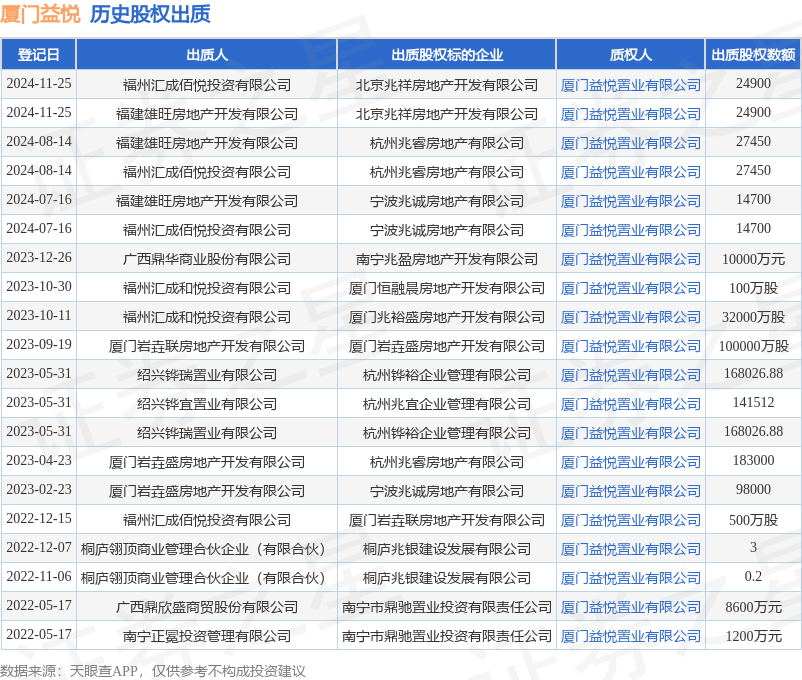Select the 厦门益悦 title text

pos(40,14)
